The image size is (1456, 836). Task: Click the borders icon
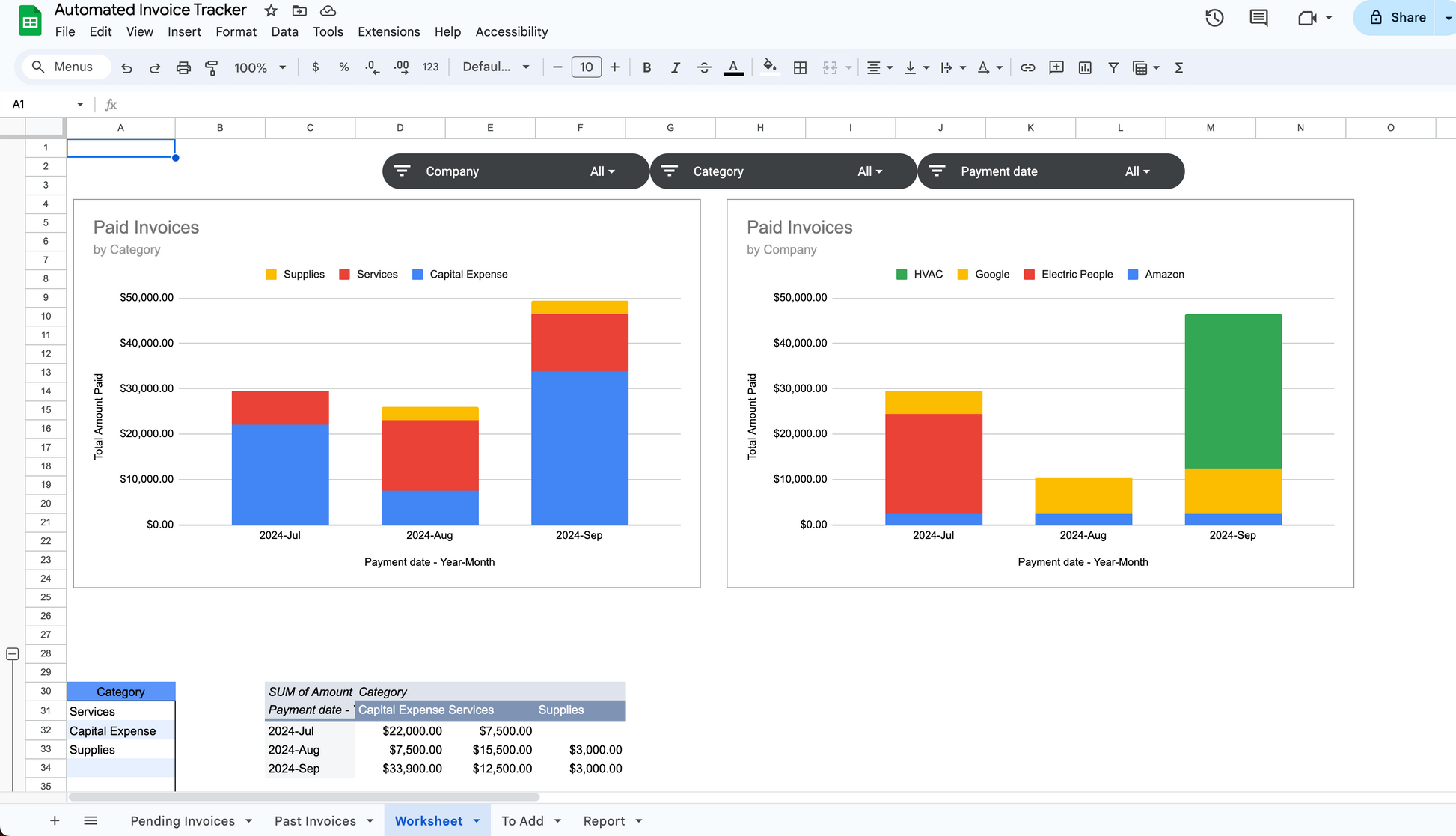800,67
